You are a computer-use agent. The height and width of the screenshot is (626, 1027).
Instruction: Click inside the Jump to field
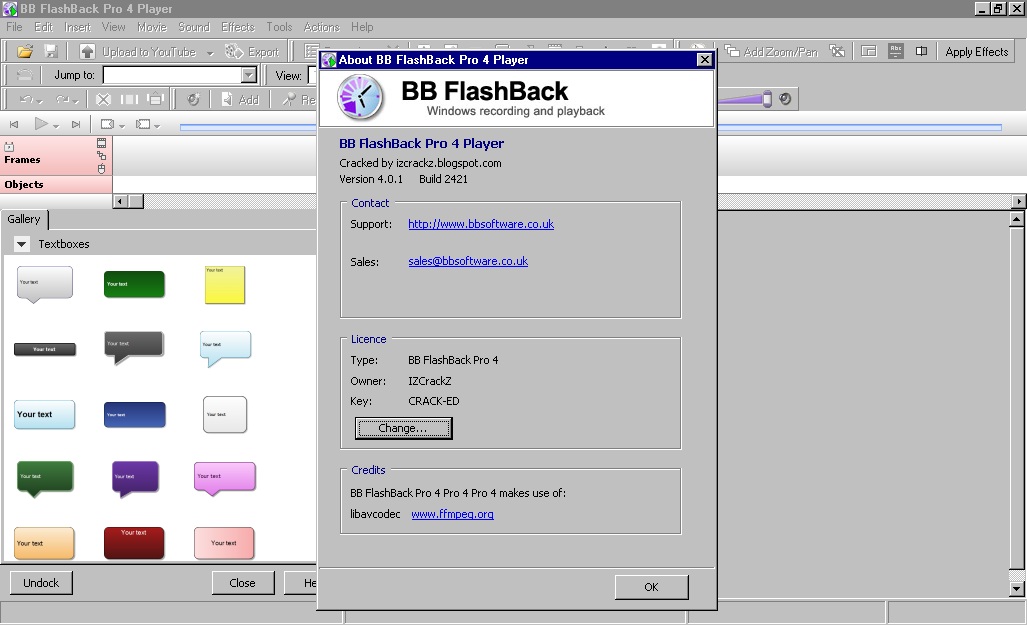[x=172, y=75]
